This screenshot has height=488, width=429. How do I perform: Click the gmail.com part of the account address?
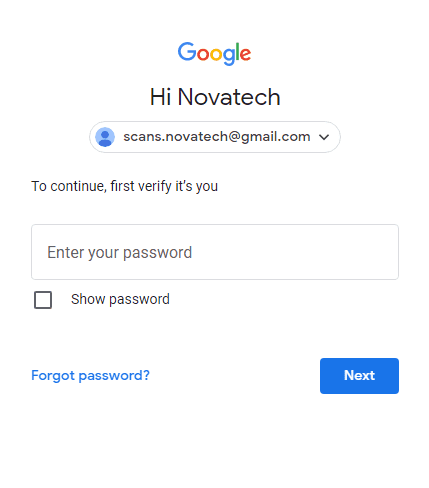[x=276, y=137]
